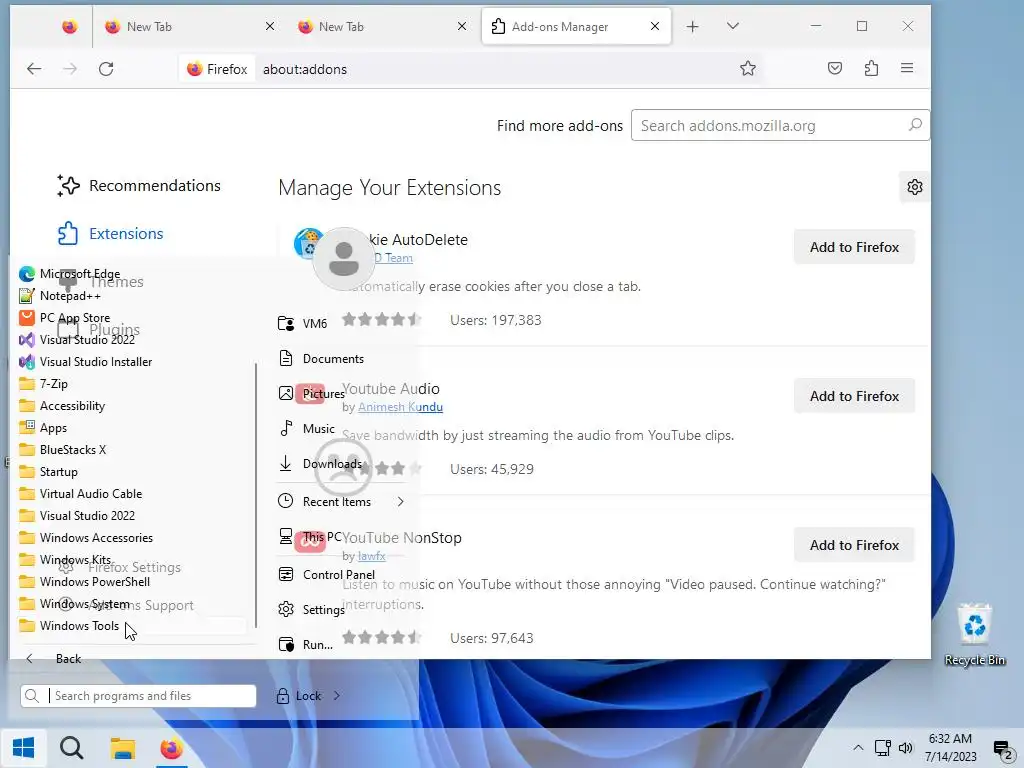Click start menu programs list scrollbar
This screenshot has width=1024, height=768.
pyautogui.click(x=255, y=494)
